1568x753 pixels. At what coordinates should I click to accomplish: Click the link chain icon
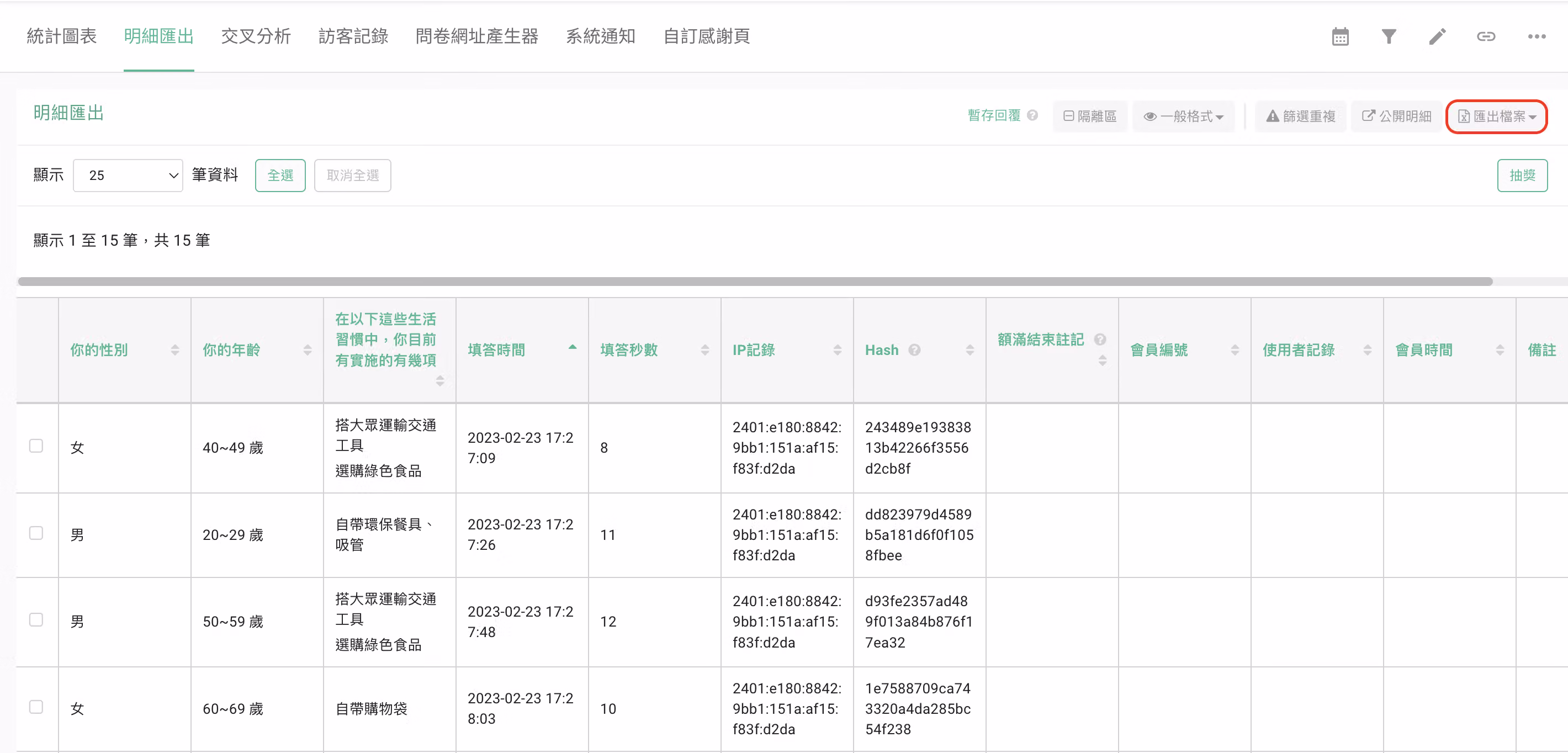pos(1486,36)
